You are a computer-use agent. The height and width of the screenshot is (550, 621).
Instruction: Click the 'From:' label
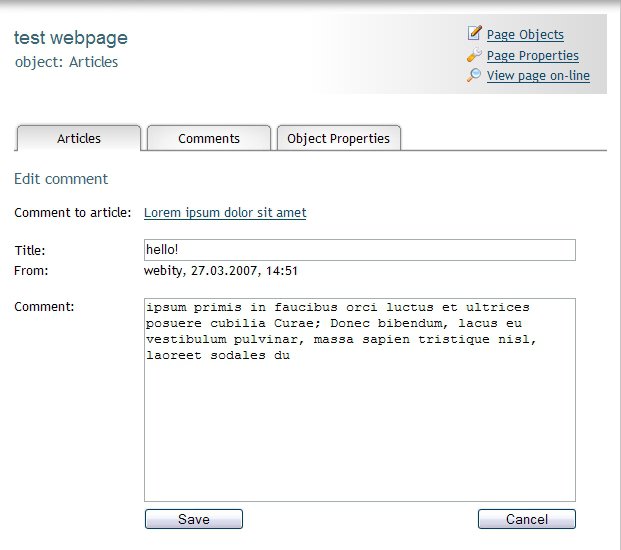click(x=31, y=271)
